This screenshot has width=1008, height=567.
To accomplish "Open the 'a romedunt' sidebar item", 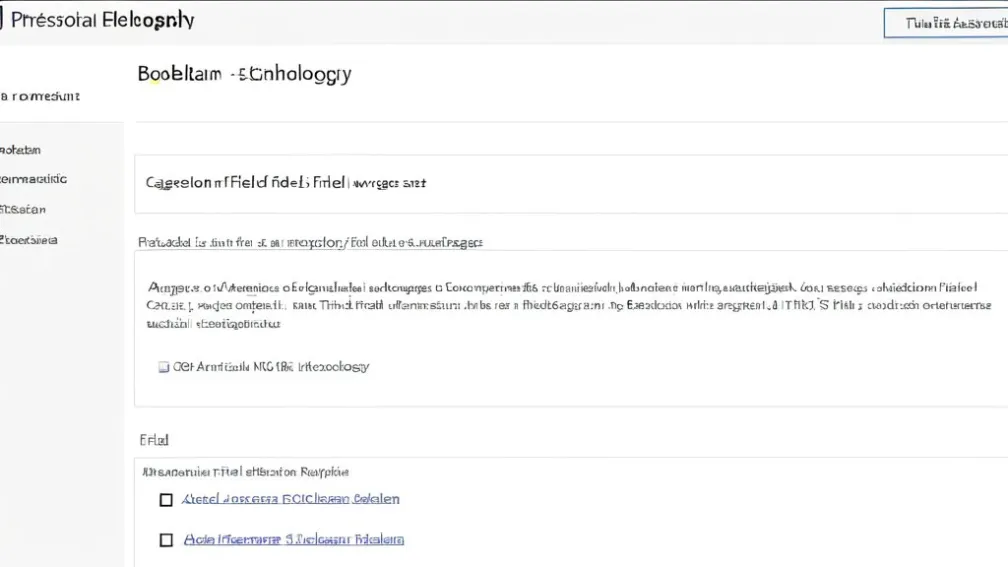I will pyautogui.click(x=40, y=97).
